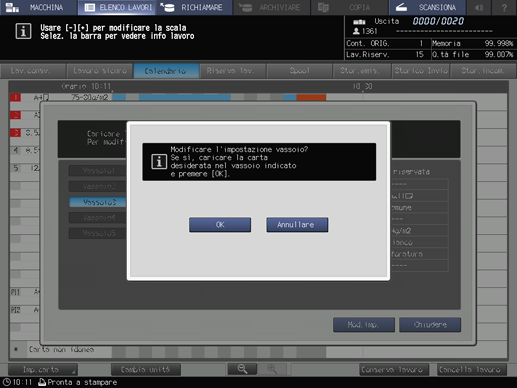Select the Lavoro sicuro sub-tab
Viewport: 517px width, 388px height.
[x=100, y=71]
